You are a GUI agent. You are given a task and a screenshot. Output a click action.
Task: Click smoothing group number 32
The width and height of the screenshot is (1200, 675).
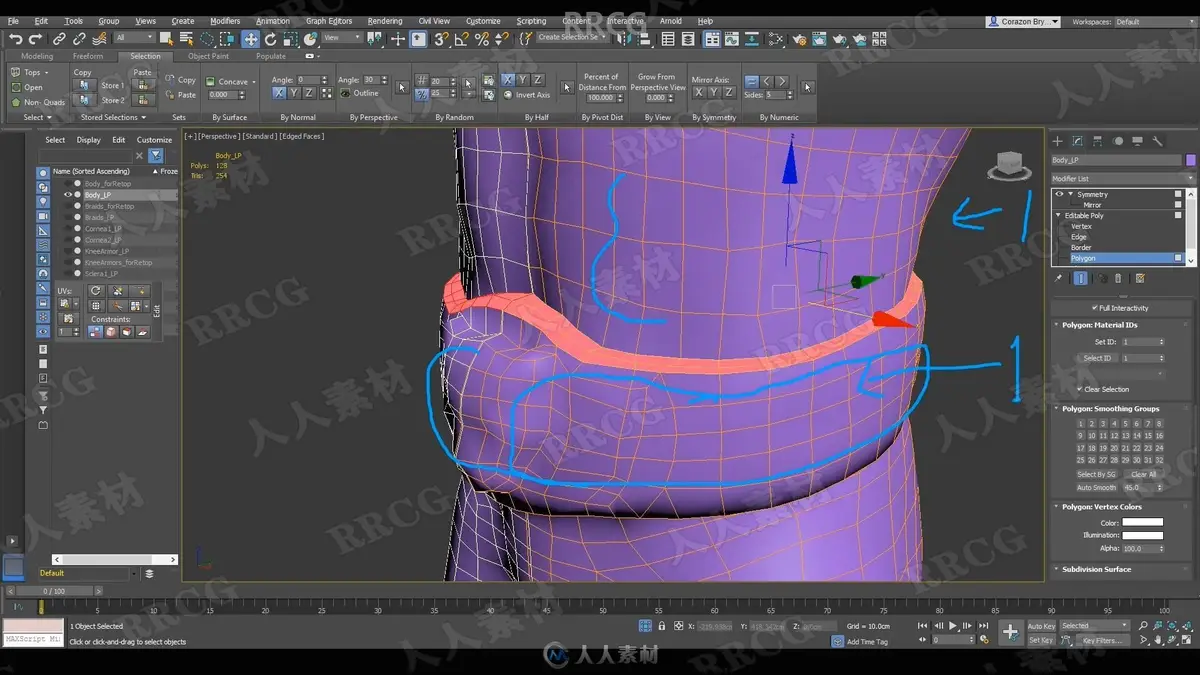[1159, 460]
